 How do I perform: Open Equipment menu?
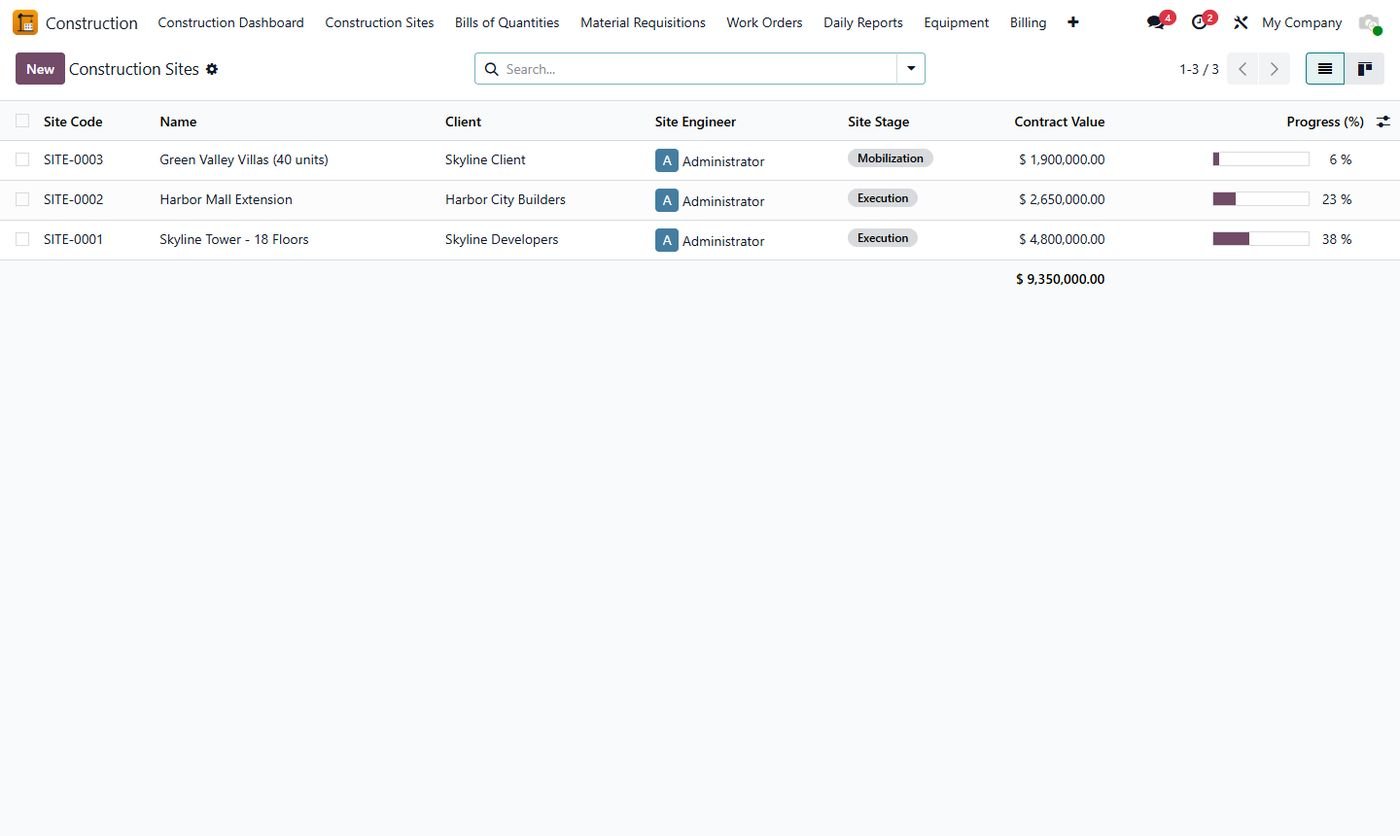pos(956,22)
